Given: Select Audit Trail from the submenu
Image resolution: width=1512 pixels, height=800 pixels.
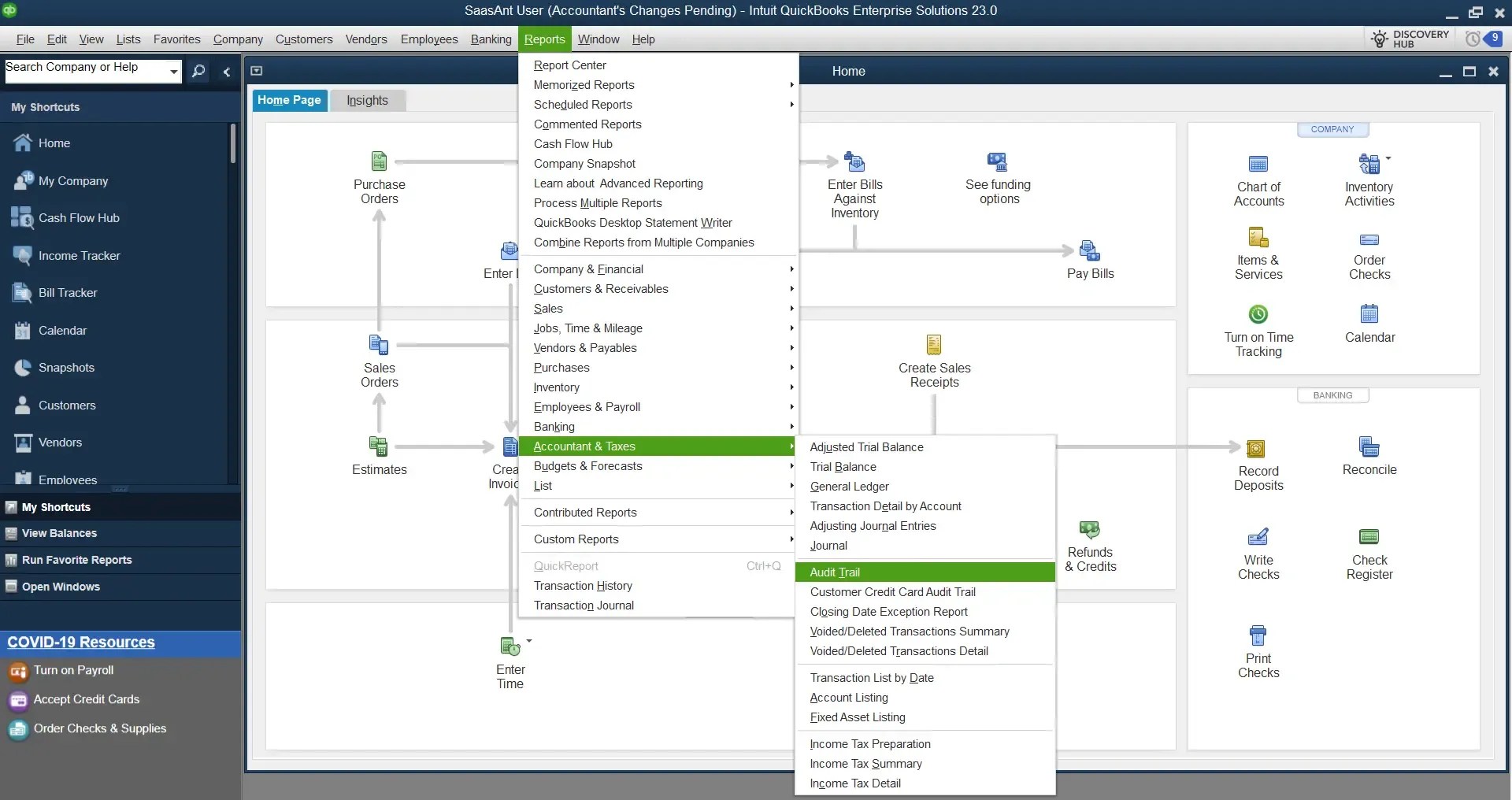Looking at the screenshot, I should 836,572.
